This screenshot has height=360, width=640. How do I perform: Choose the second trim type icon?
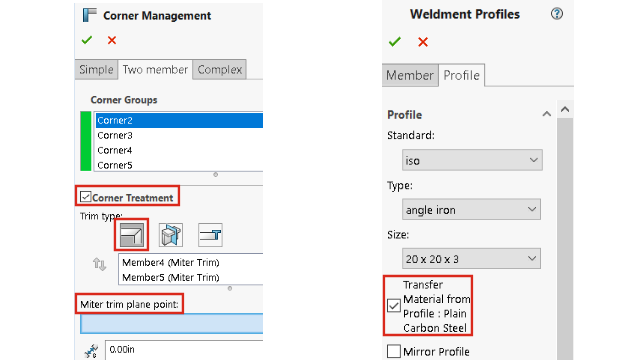[171, 235]
